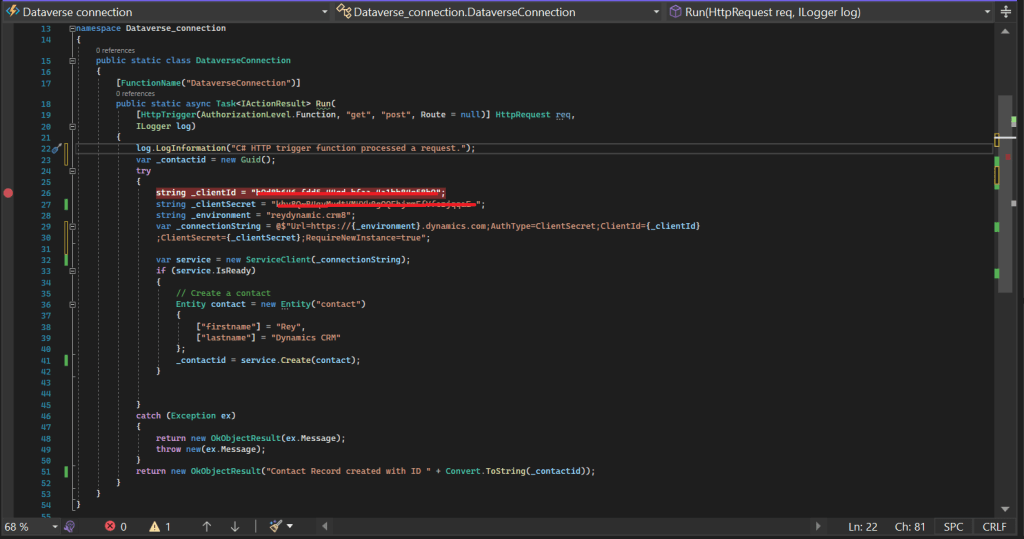This screenshot has height=539, width=1024.
Task: Go to previous issue with up arrow
Action: pos(207,526)
